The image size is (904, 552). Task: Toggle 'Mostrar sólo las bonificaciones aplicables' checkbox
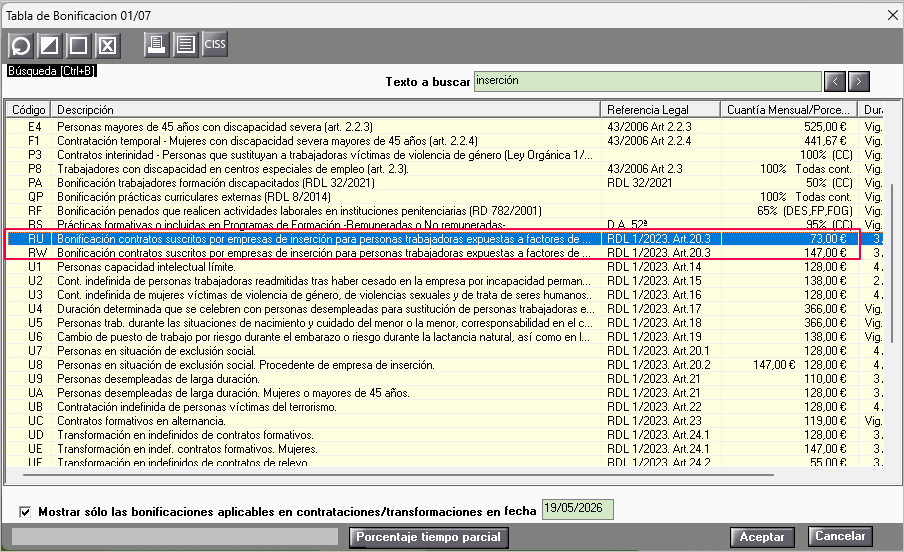(25, 512)
